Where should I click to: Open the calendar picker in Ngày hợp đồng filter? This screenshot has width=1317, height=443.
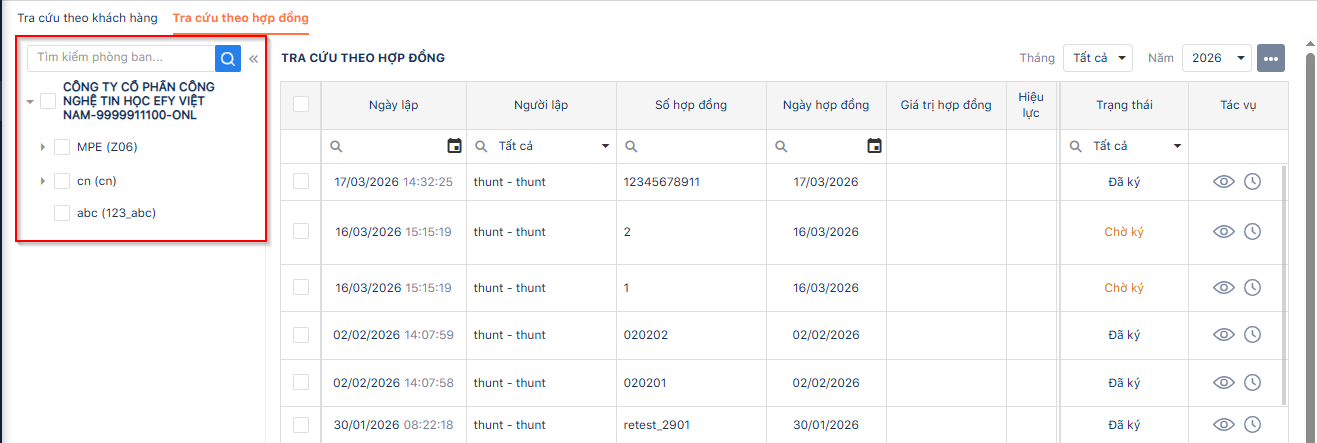click(x=874, y=146)
